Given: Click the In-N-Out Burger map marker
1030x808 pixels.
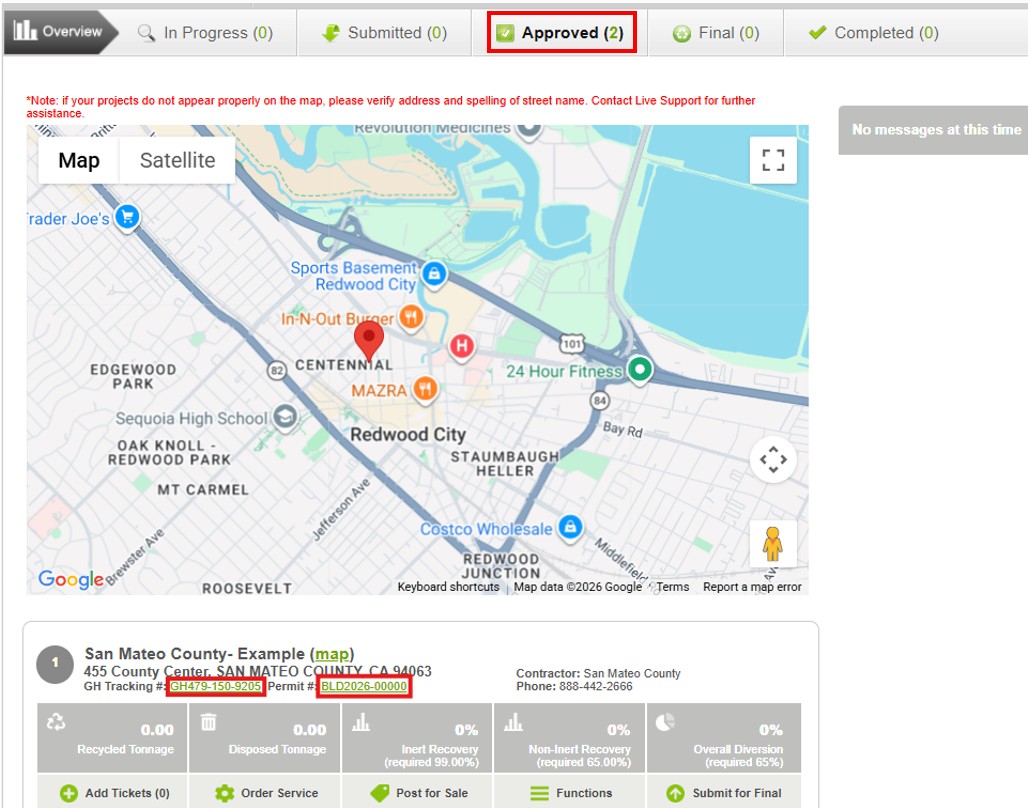Looking at the screenshot, I should (x=410, y=318).
